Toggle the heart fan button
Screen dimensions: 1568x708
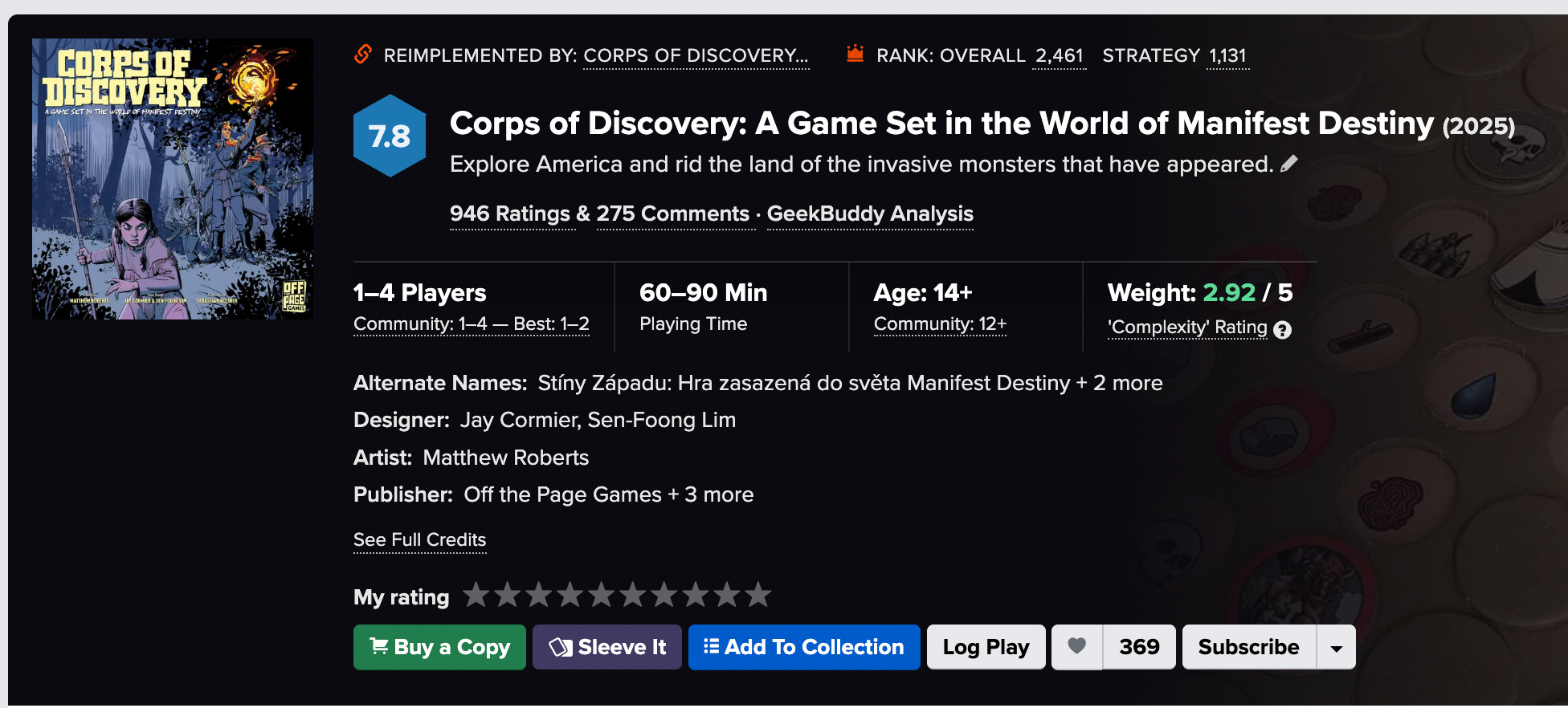coord(1077,647)
